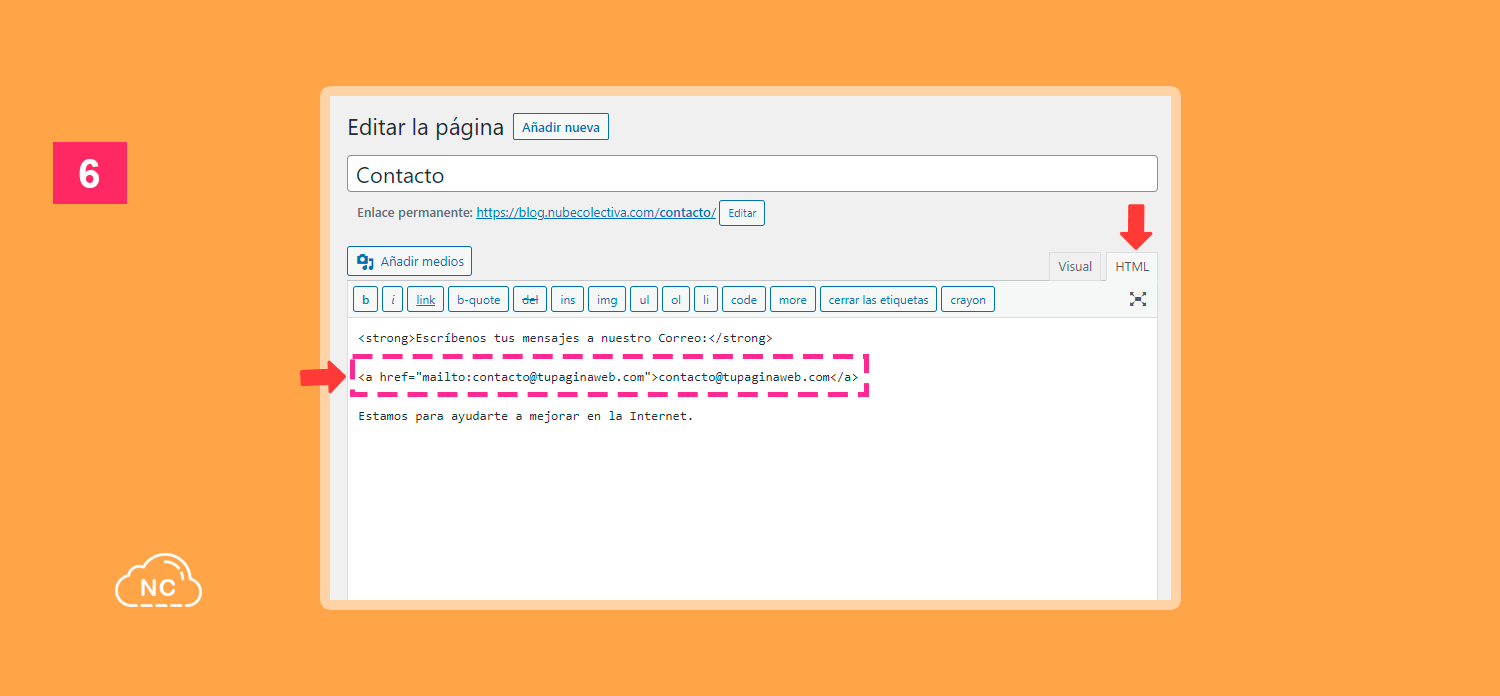Click the Estamos para ayudarte text line
Viewport: 1500px width, 696px height.
tap(526, 416)
